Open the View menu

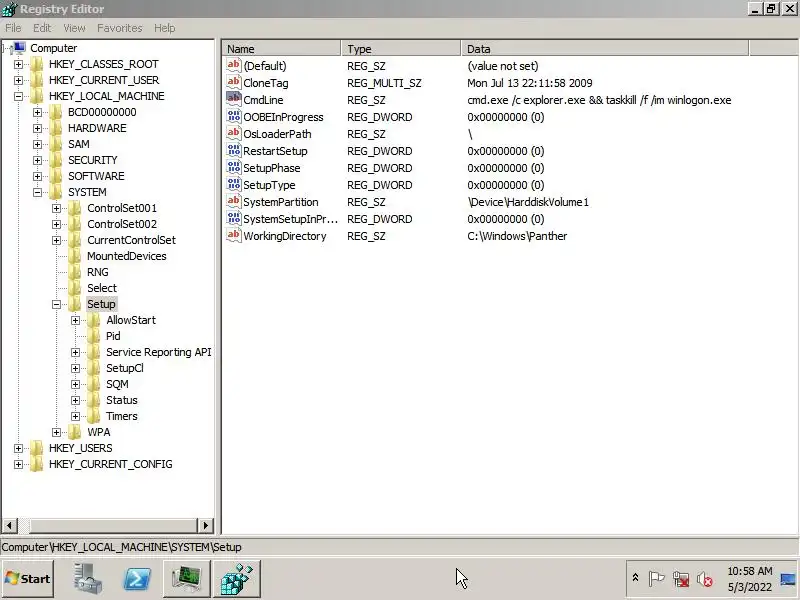(x=74, y=28)
